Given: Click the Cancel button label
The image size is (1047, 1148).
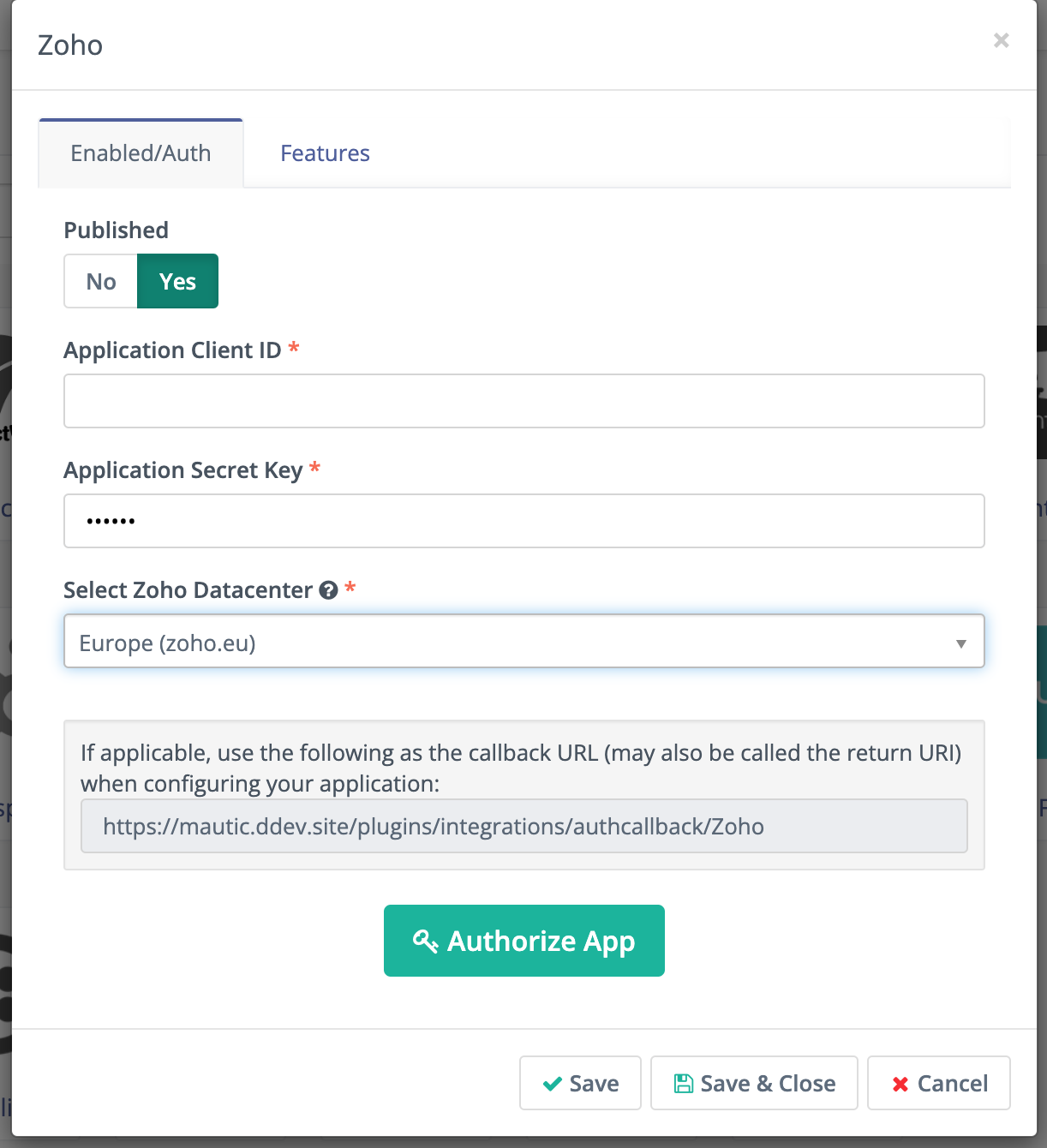Looking at the screenshot, I should 952,1084.
